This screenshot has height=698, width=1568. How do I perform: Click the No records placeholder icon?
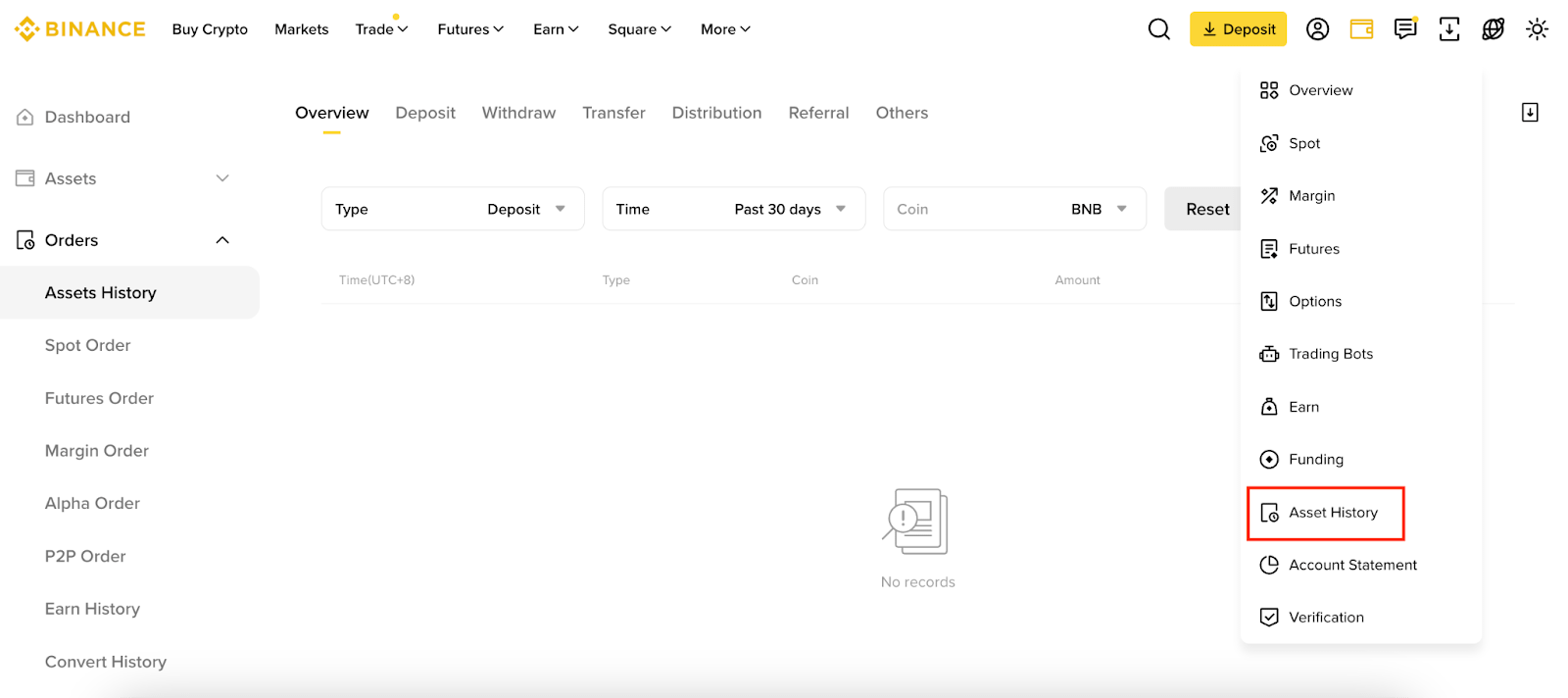tap(915, 522)
